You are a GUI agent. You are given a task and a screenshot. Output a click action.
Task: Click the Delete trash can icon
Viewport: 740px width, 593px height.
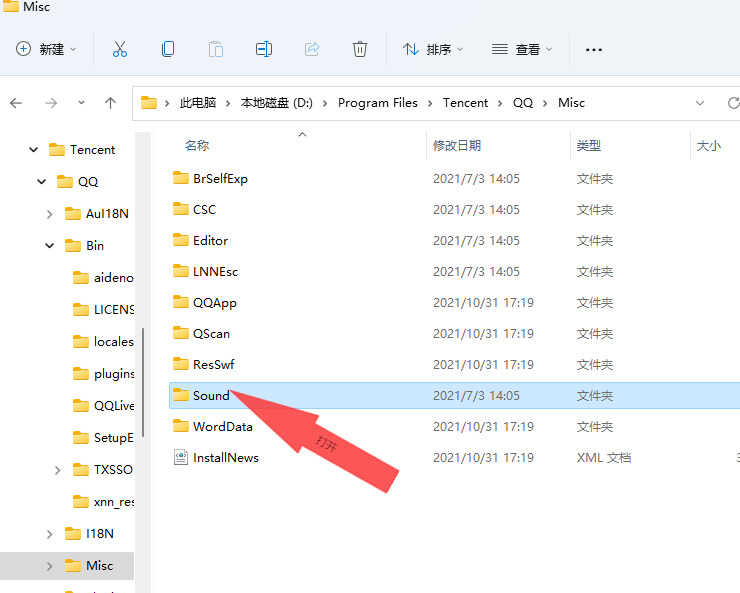(x=360, y=49)
